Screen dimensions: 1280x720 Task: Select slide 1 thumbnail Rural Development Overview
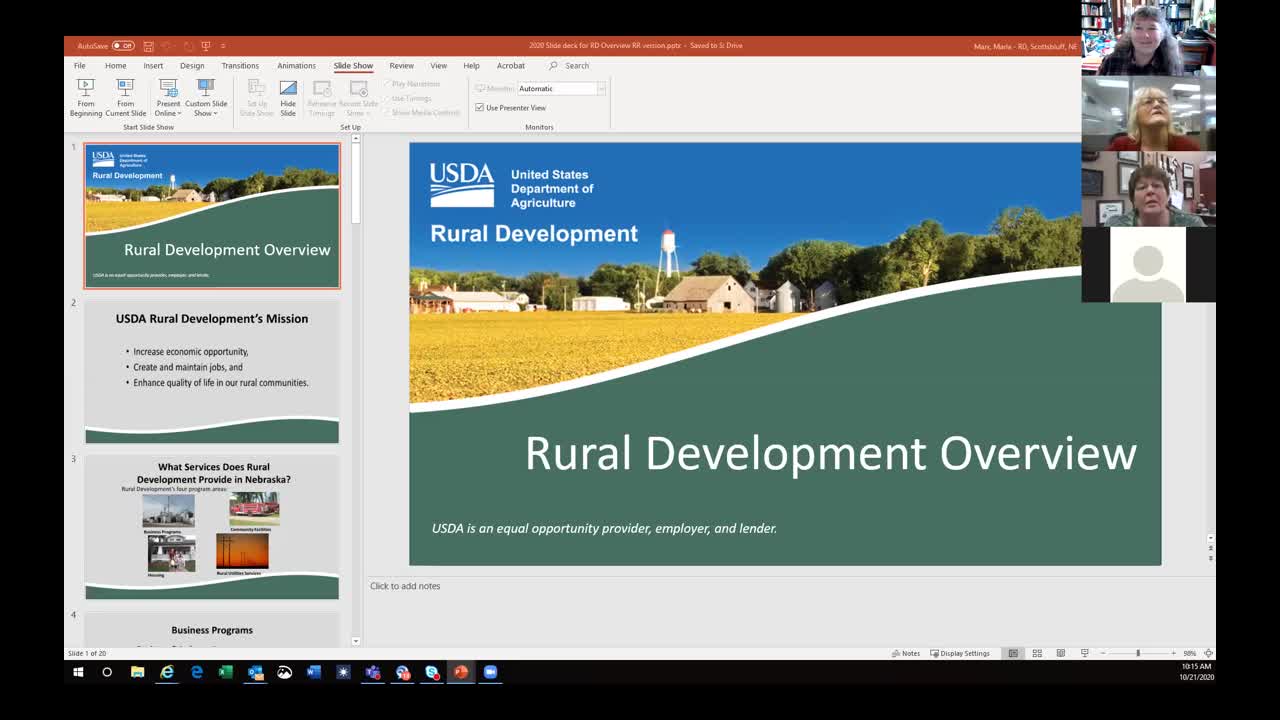[x=212, y=216]
